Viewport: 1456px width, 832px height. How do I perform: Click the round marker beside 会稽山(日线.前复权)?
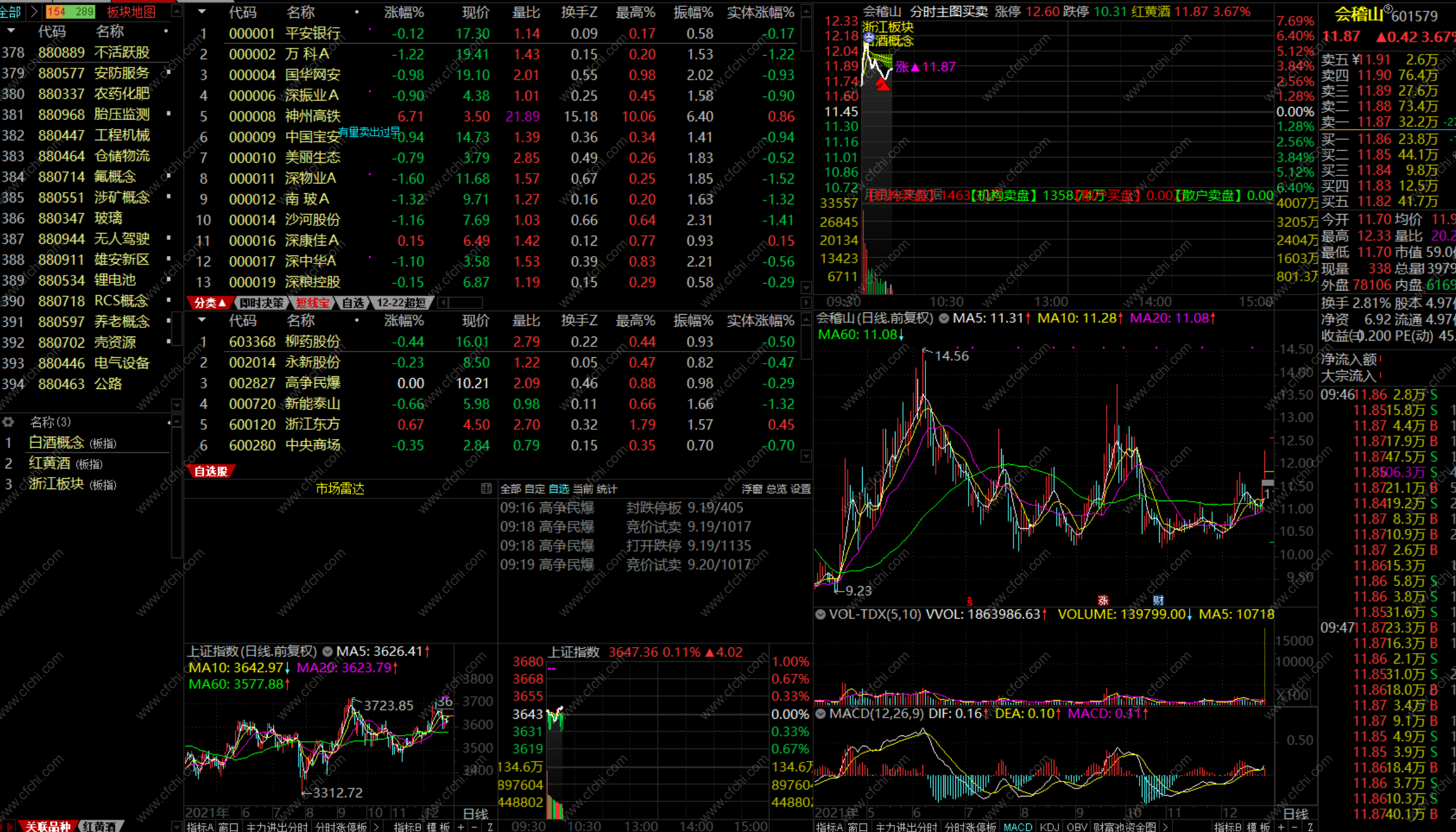(x=944, y=318)
